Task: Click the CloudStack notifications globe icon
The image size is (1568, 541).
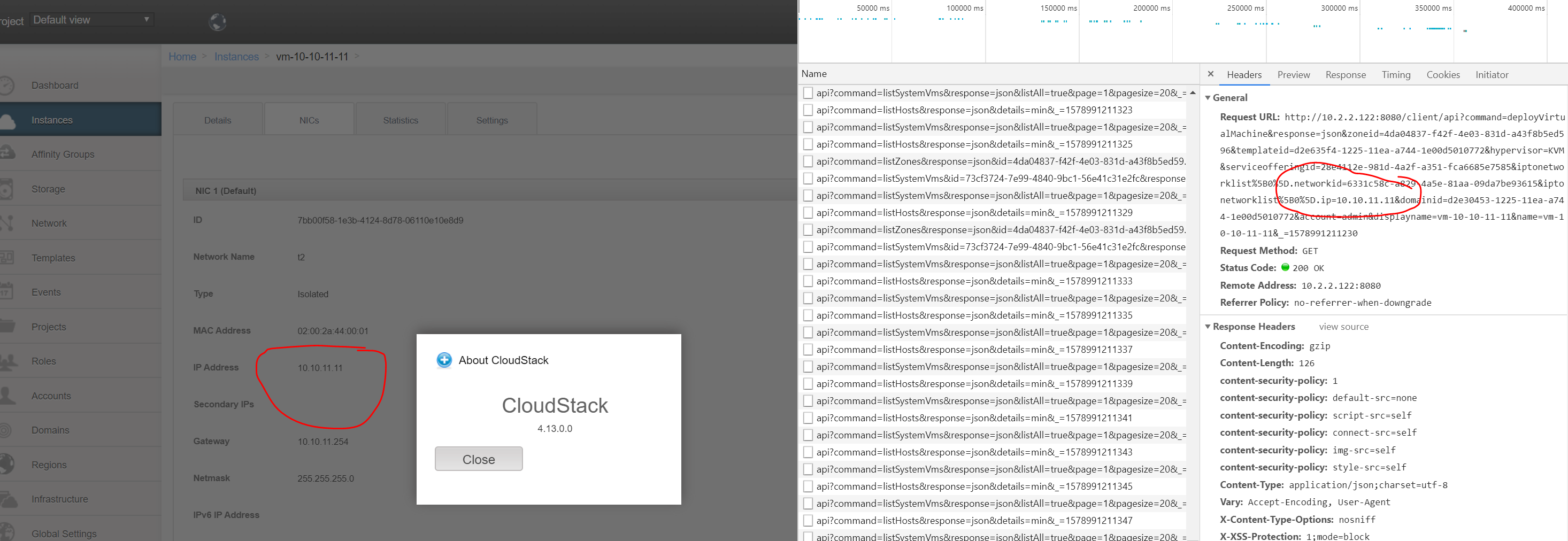Action: [217, 21]
